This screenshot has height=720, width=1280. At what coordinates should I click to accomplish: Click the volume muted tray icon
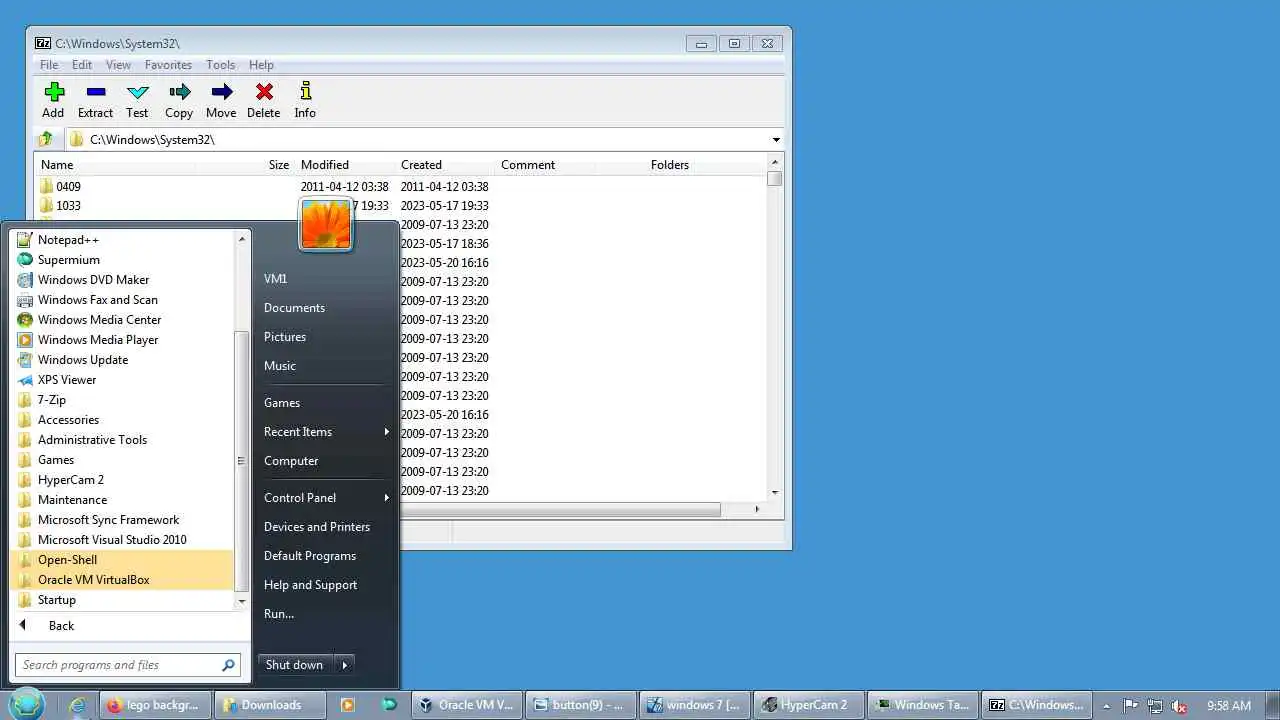[x=1179, y=706]
